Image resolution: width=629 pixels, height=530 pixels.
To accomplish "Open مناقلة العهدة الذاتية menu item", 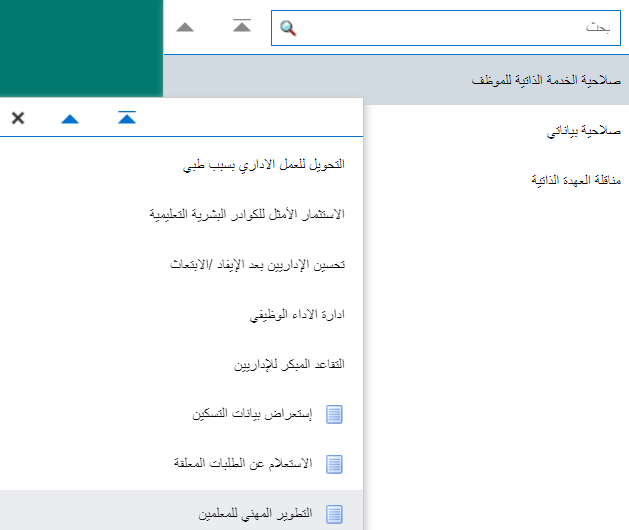I will click(x=576, y=180).
